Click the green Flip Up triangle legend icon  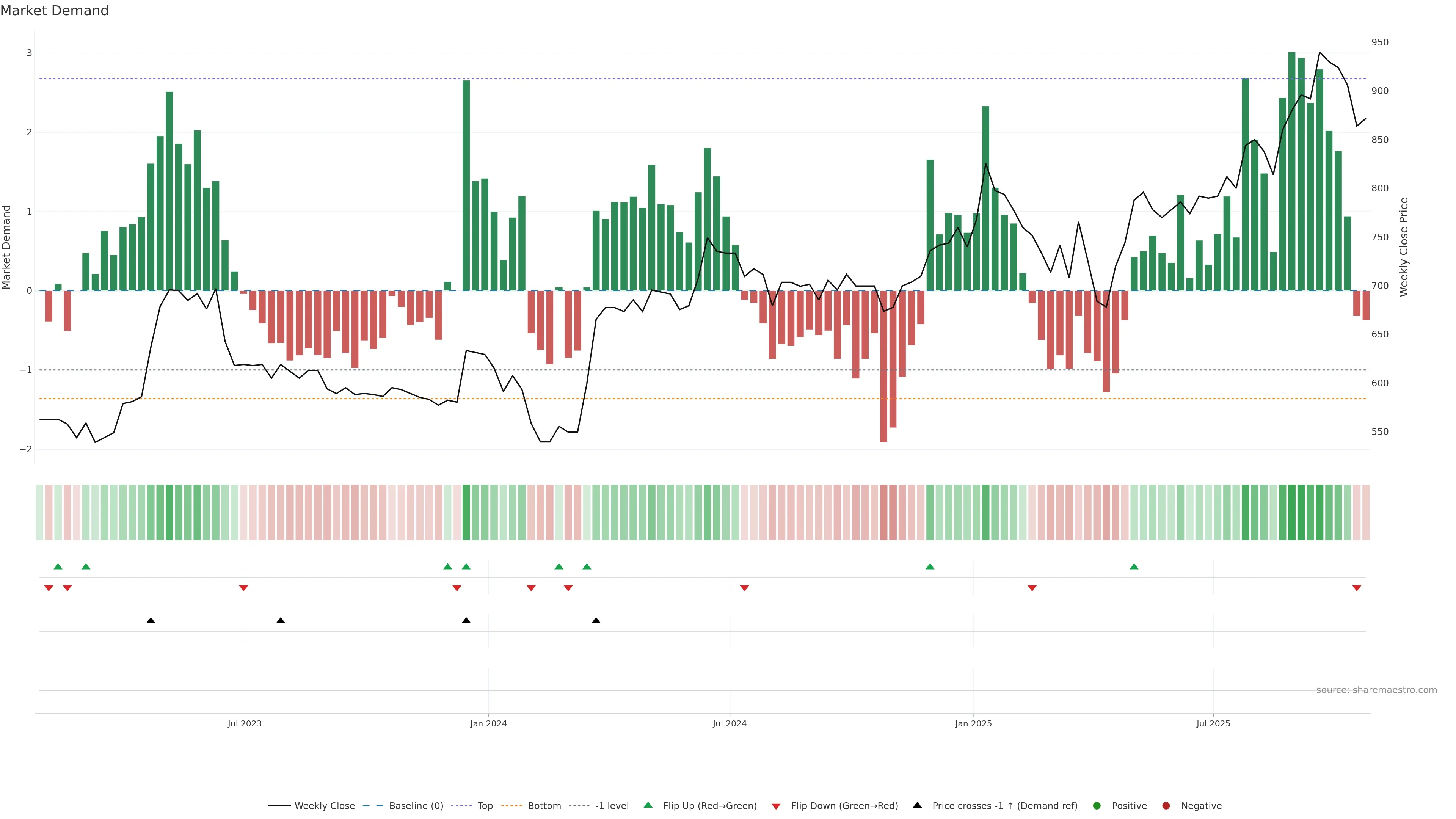(648, 805)
